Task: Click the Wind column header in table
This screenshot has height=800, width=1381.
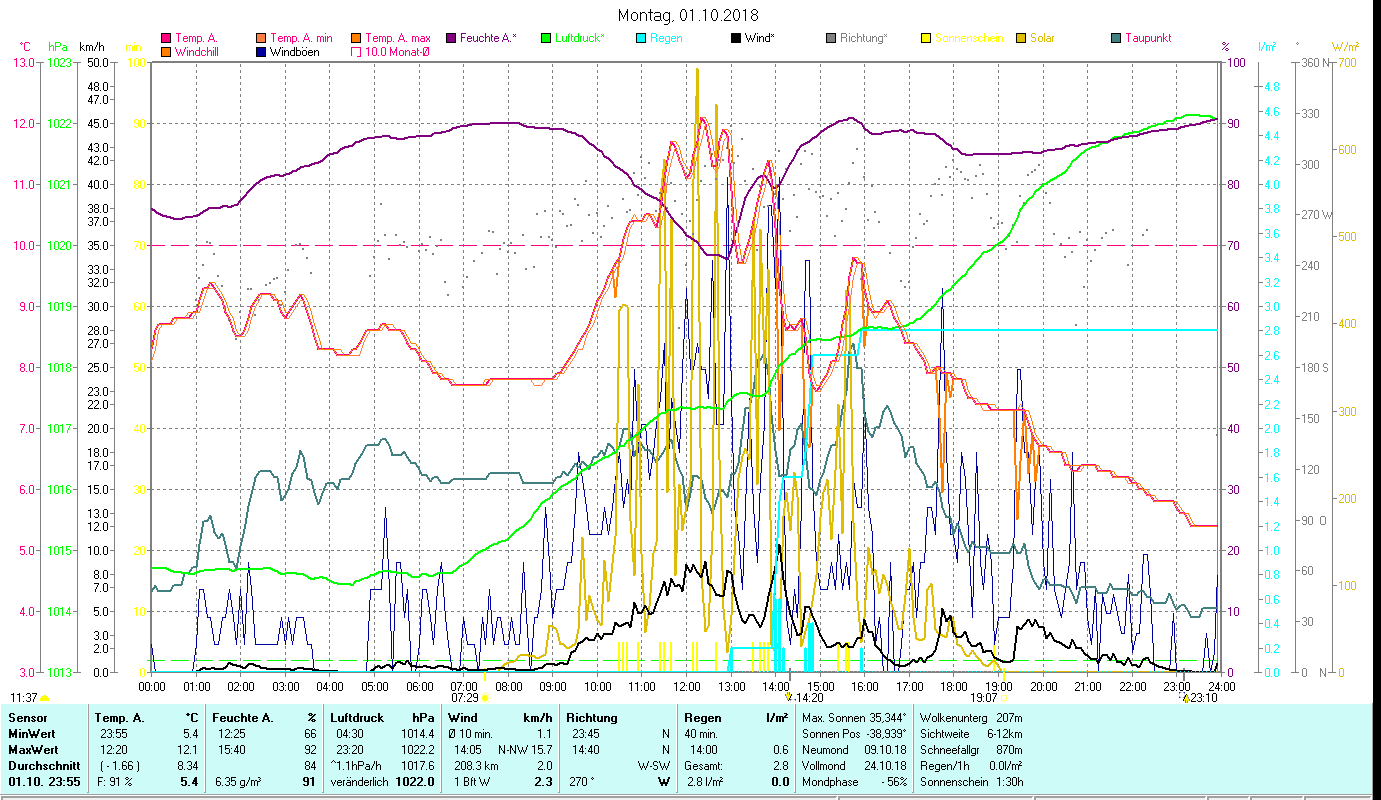Action: pyautogui.click(x=464, y=718)
